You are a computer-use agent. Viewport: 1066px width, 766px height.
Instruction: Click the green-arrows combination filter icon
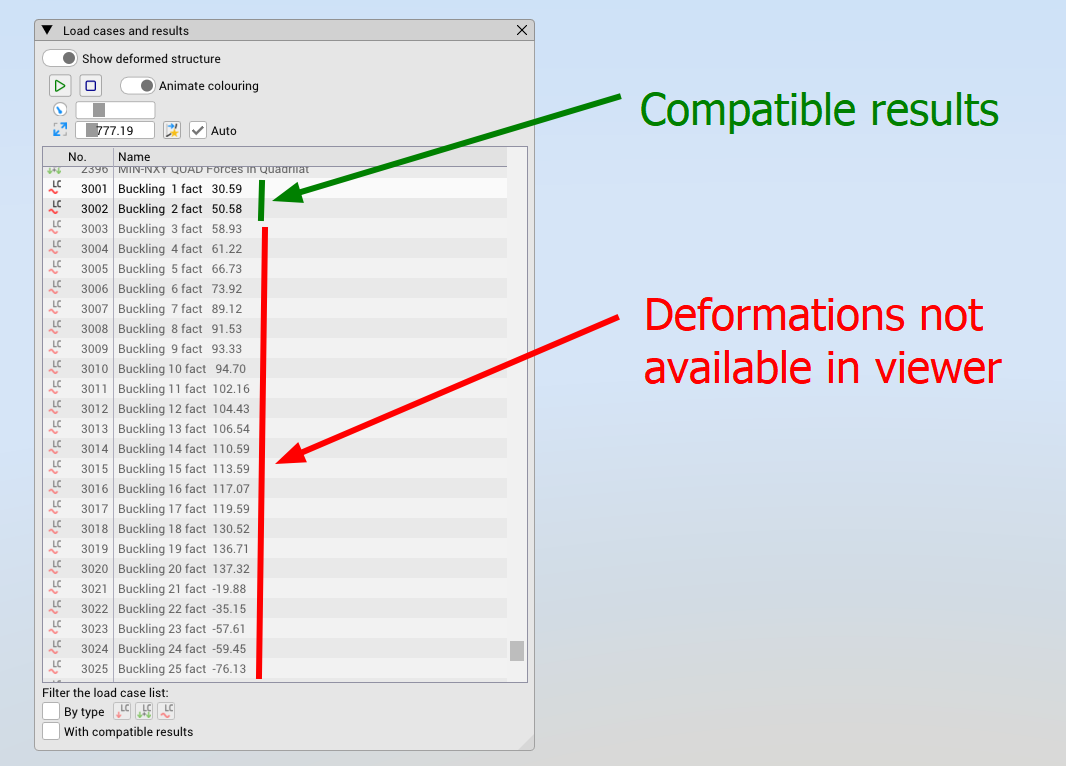pos(144,712)
